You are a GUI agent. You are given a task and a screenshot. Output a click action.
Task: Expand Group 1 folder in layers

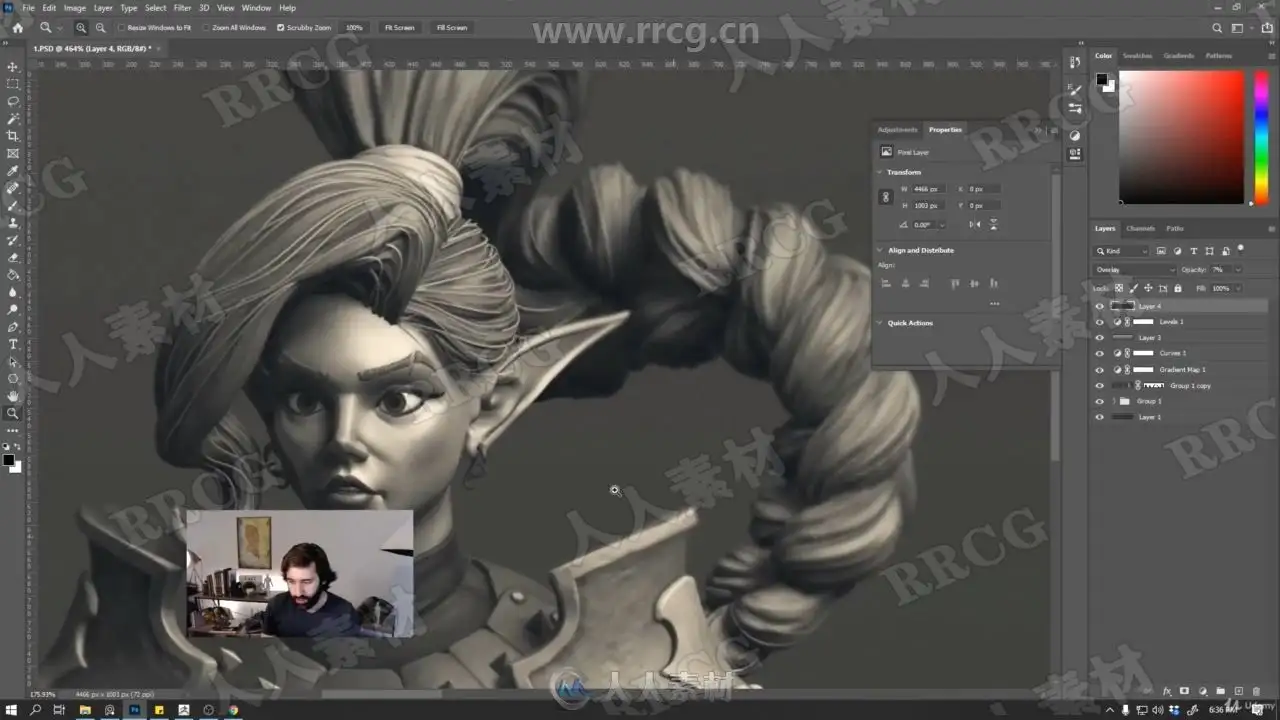click(1113, 401)
